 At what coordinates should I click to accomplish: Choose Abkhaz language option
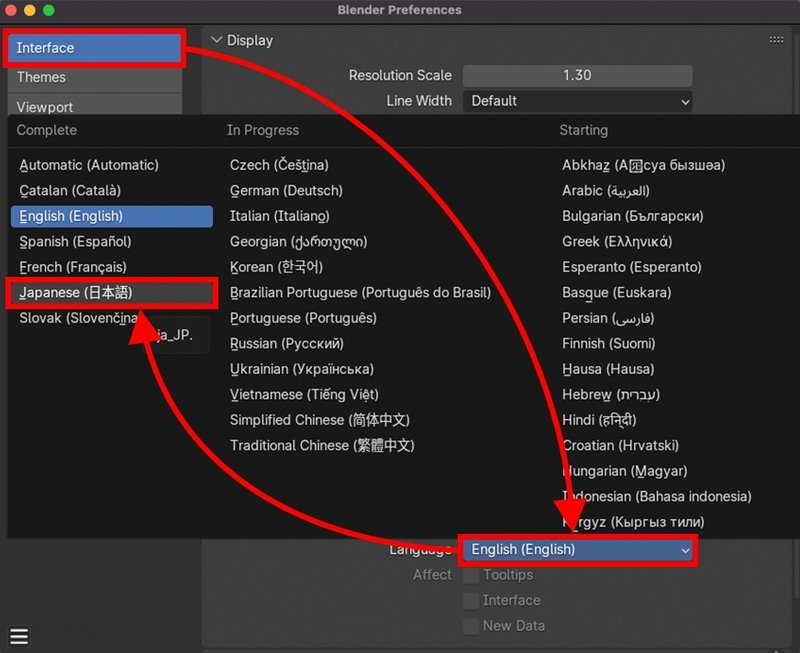643,165
